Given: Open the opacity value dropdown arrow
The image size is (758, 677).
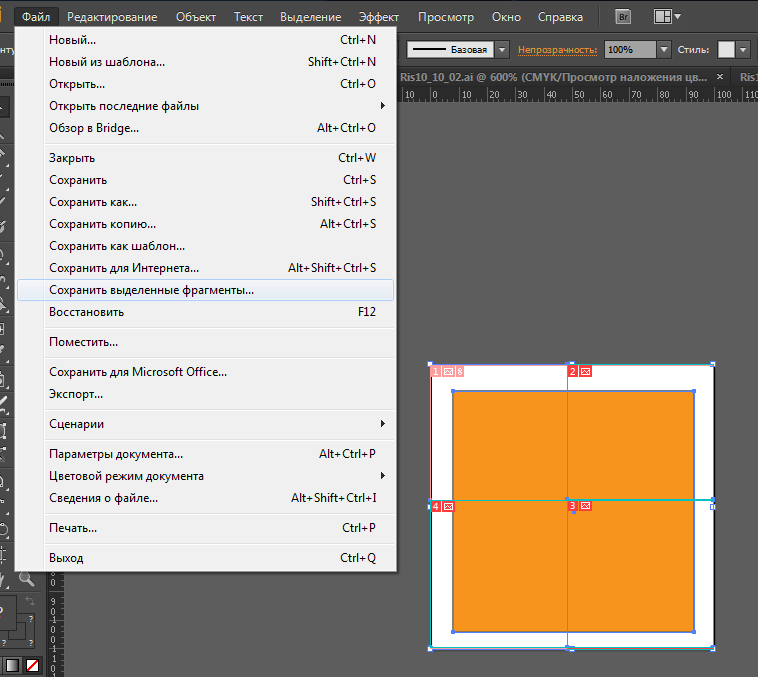Looking at the screenshot, I should 664,49.
